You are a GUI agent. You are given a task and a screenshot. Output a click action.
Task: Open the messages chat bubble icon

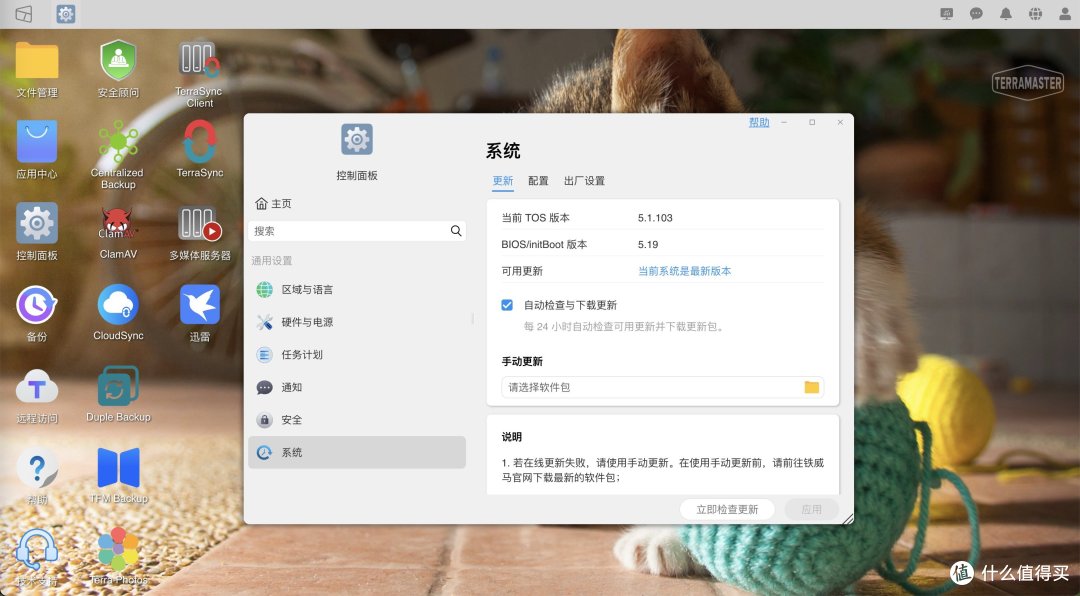pyautogui.click(x=976, y=14)
